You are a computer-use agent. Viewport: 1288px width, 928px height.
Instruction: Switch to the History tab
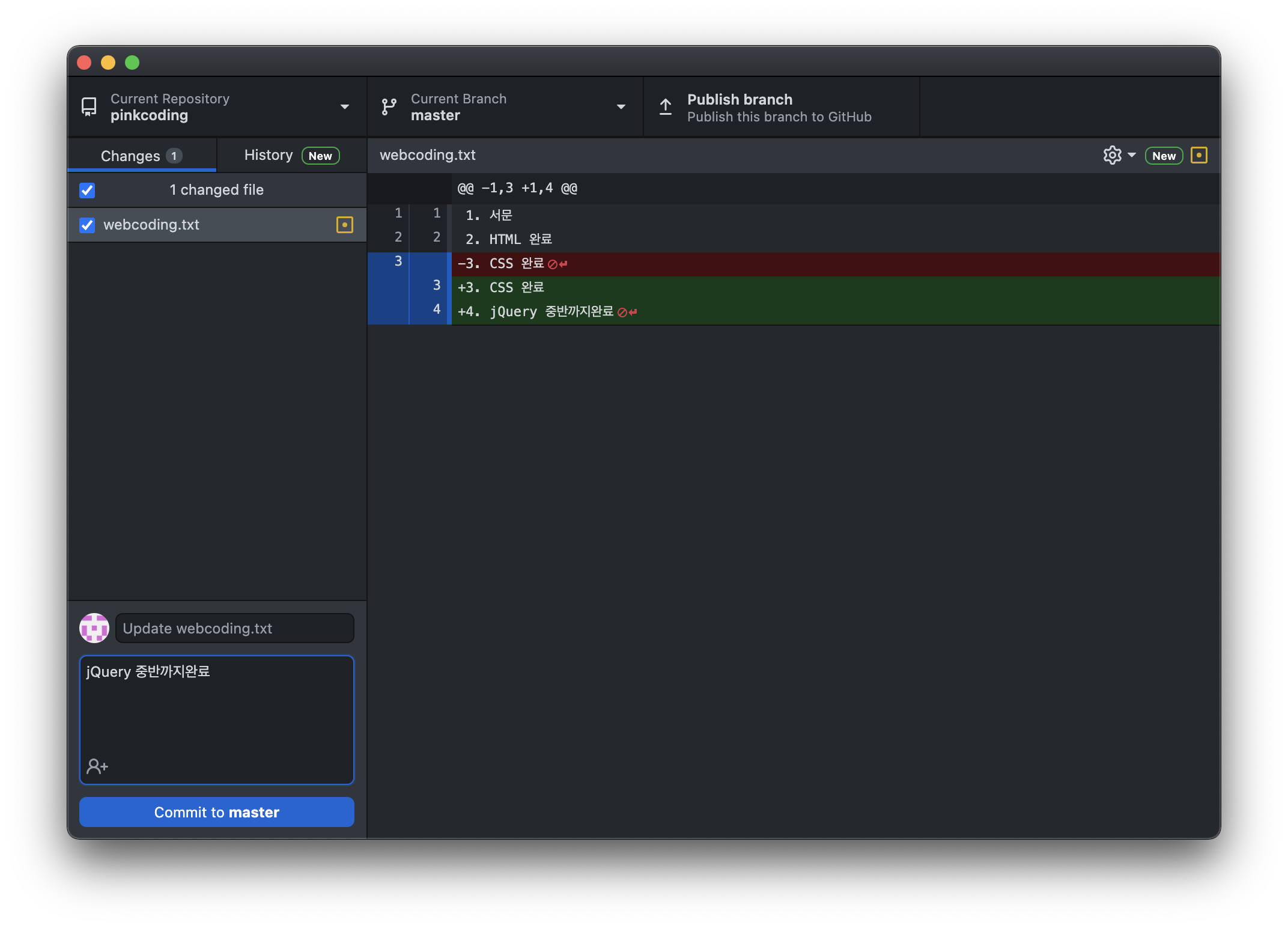(292, 156)
